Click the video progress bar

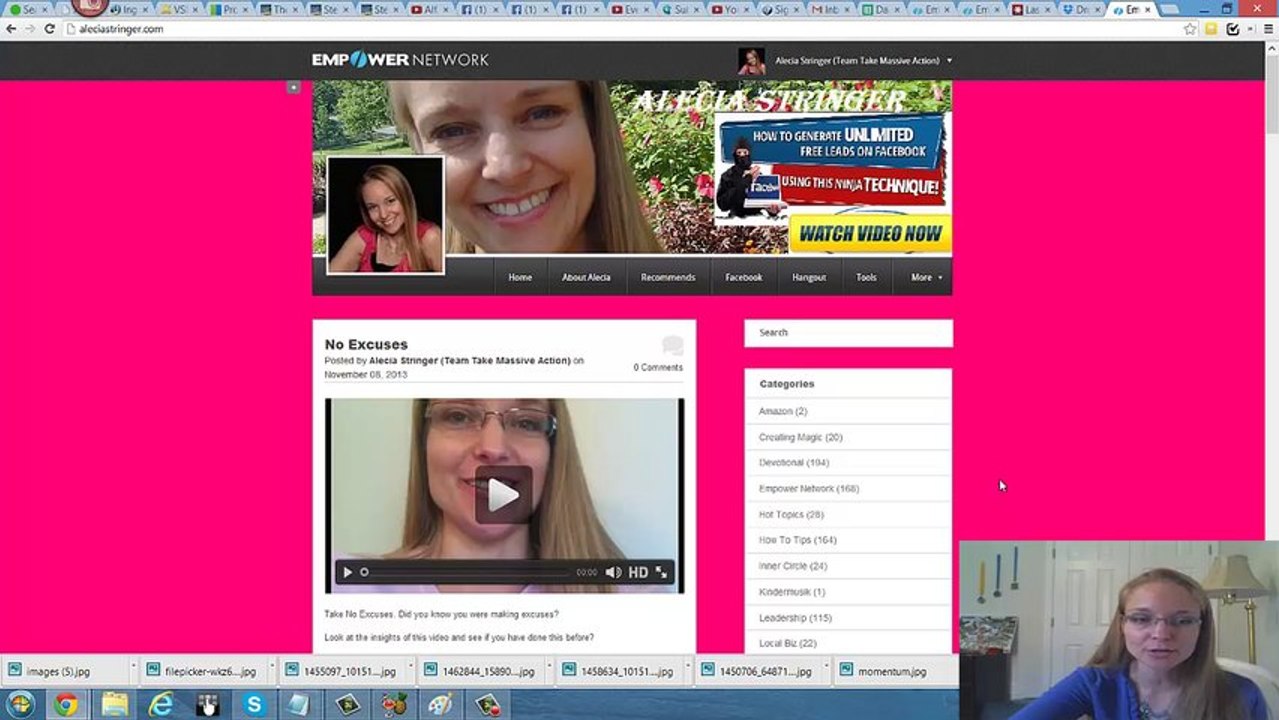pos(465,572)
